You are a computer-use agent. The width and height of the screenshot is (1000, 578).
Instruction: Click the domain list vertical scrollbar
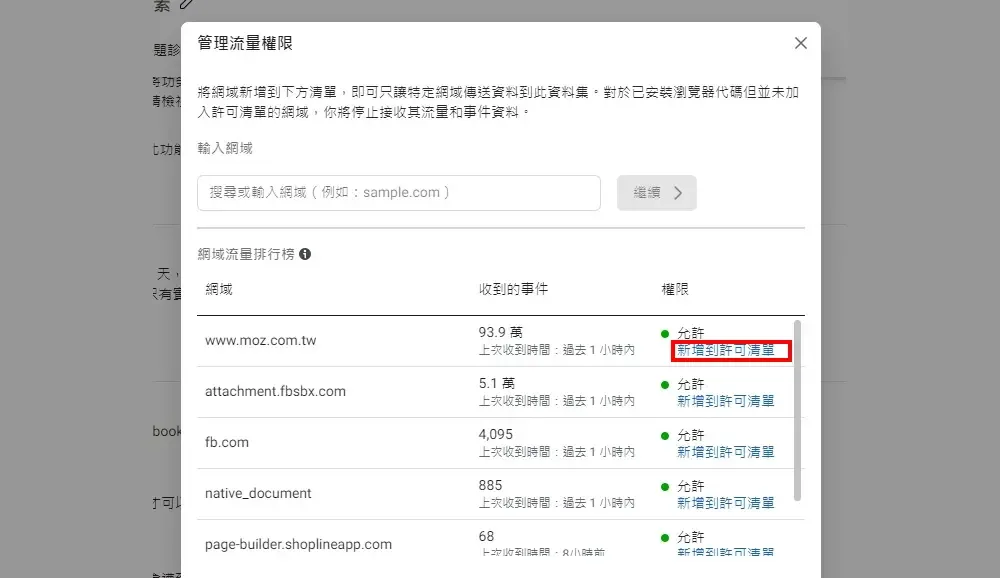pos(797,411)
